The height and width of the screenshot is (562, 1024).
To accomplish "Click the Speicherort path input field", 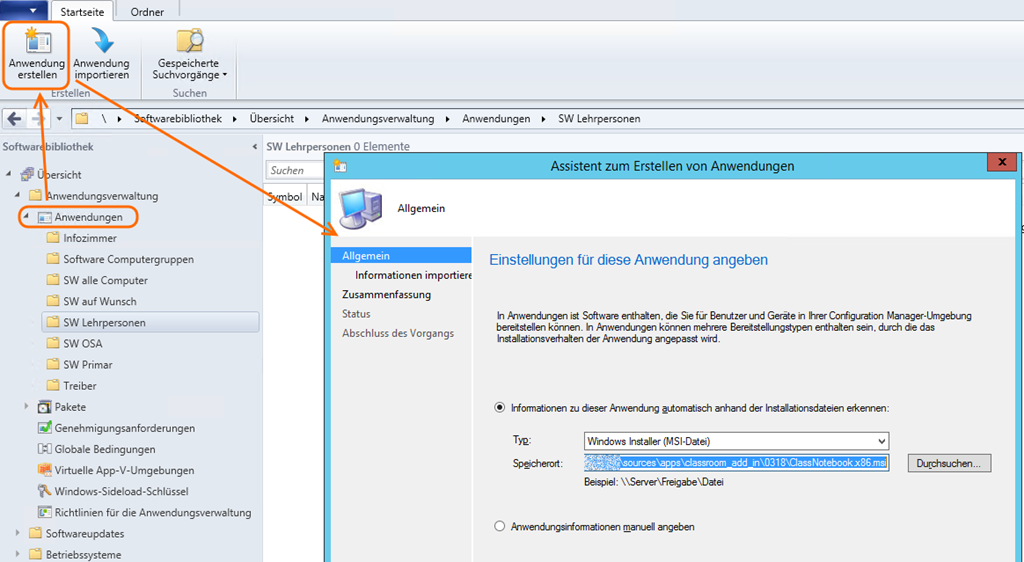I will [x=735, y=463].
